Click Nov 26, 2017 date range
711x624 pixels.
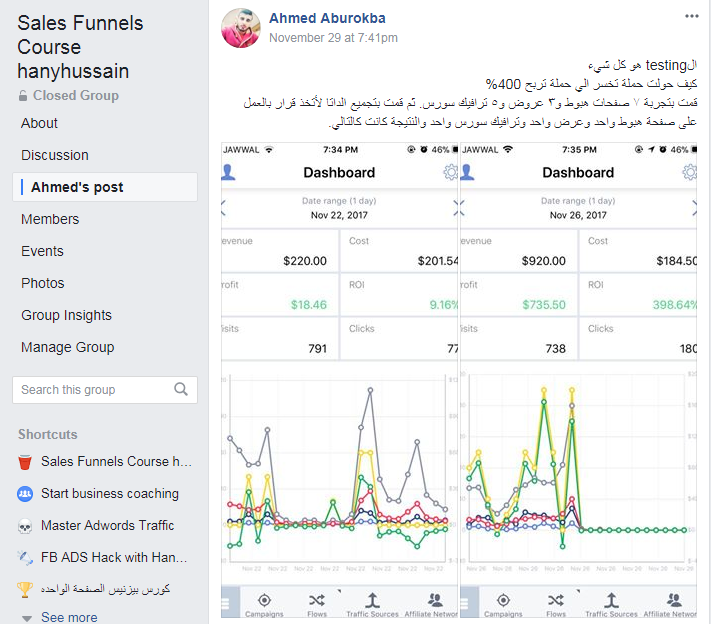click(578, 215)
